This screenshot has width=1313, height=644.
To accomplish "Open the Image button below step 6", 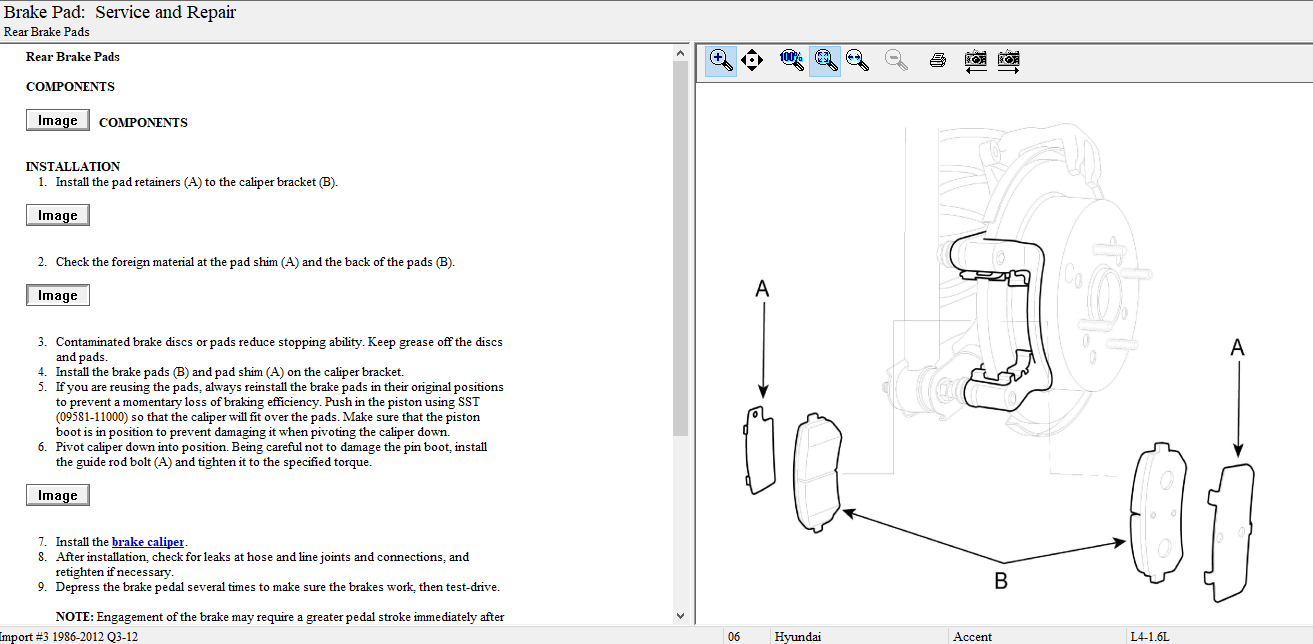I will coord(57,496).
